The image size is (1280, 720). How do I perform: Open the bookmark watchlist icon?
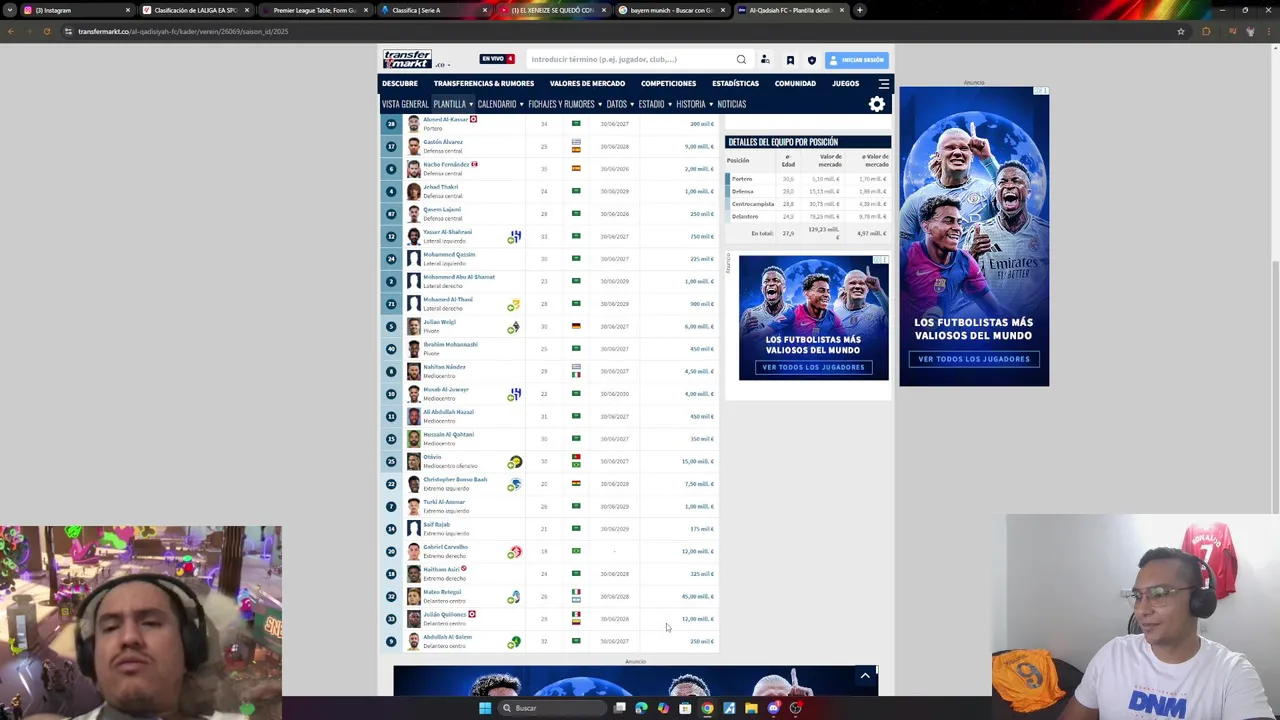click(x=790, y=60)
